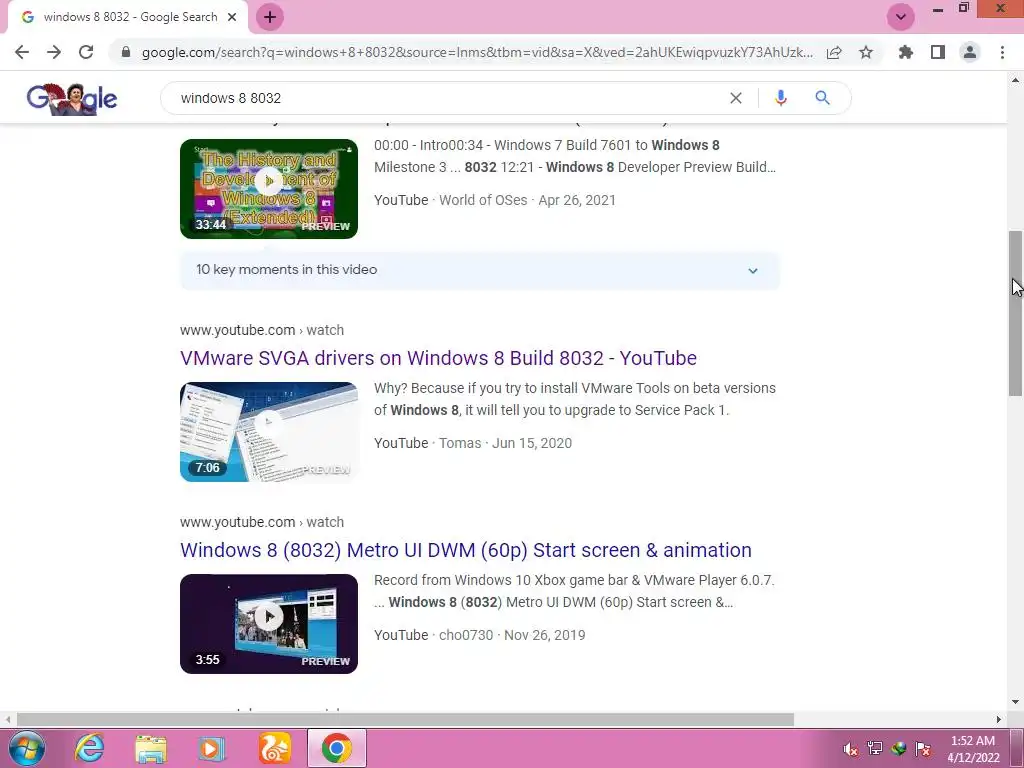The width and height of the screenshot is (1024, 768).
Task: Go forward with the browser arrow
Action: (54, 52)
